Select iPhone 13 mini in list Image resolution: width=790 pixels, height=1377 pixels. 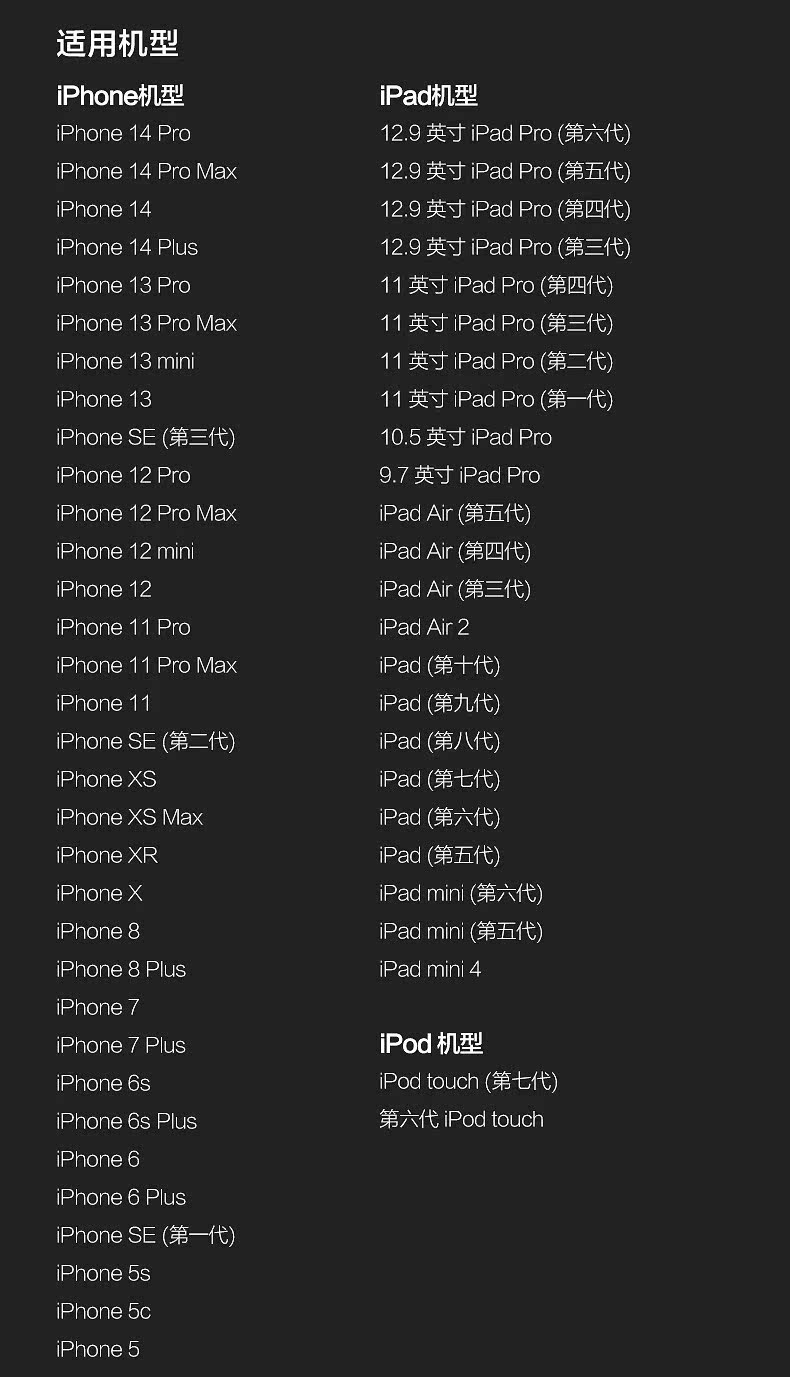click(125, 362)
